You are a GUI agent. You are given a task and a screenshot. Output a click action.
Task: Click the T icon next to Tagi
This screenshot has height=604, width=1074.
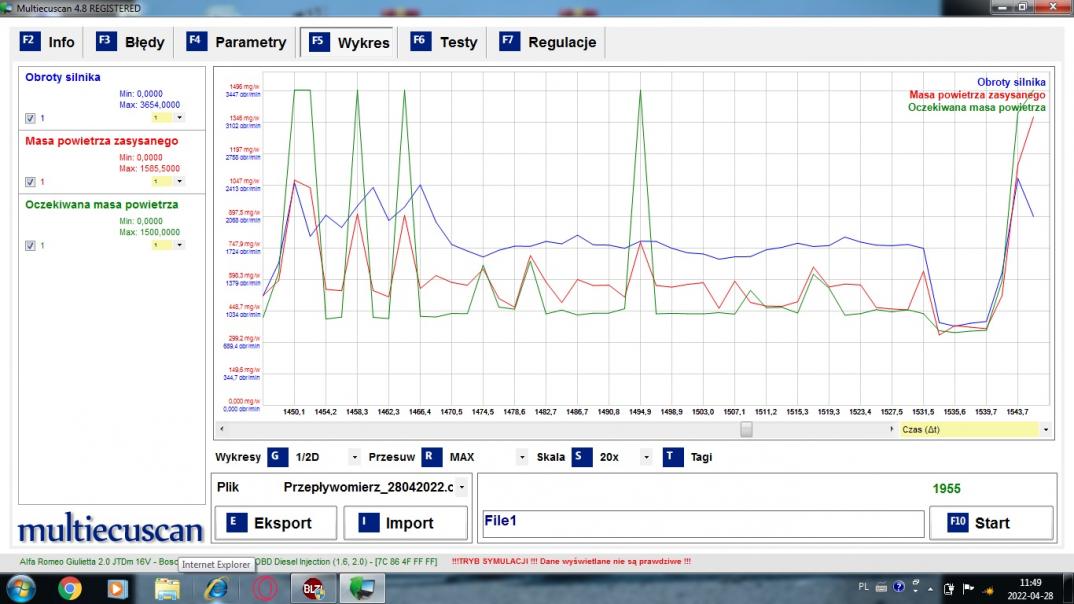point(672,457)
